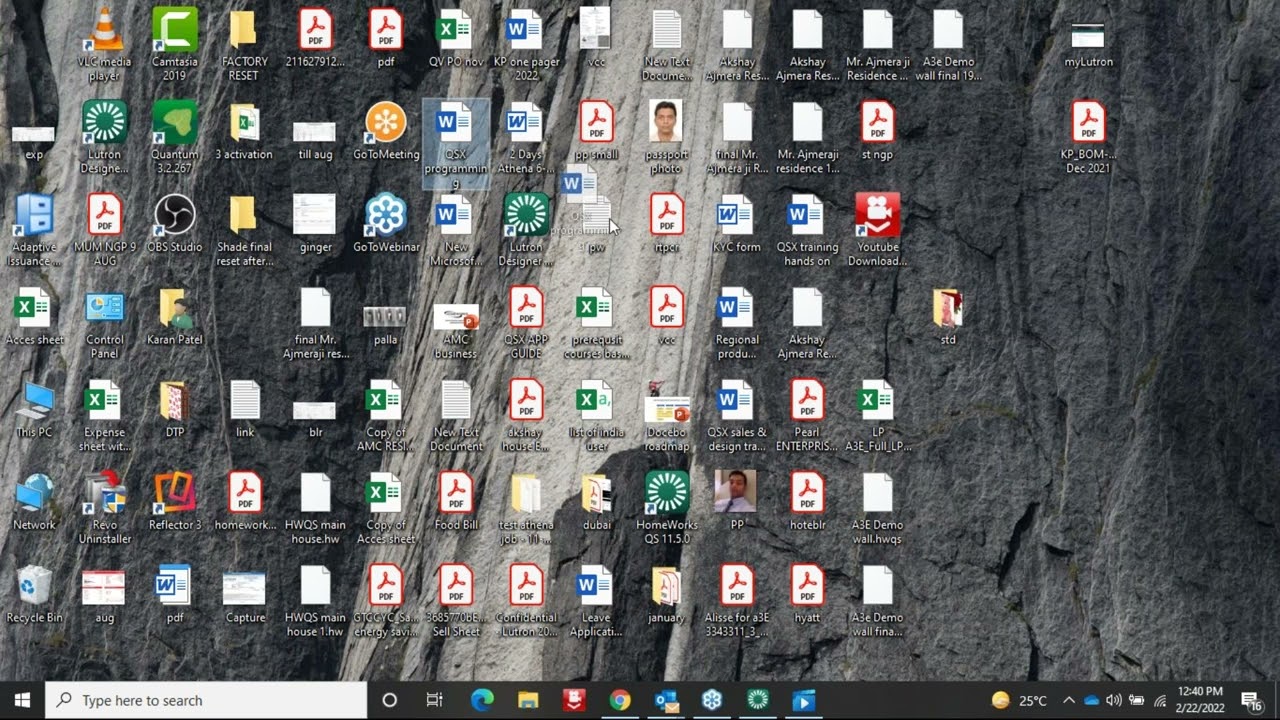Launch OBS Studio from the desktop

click(175, 223)
